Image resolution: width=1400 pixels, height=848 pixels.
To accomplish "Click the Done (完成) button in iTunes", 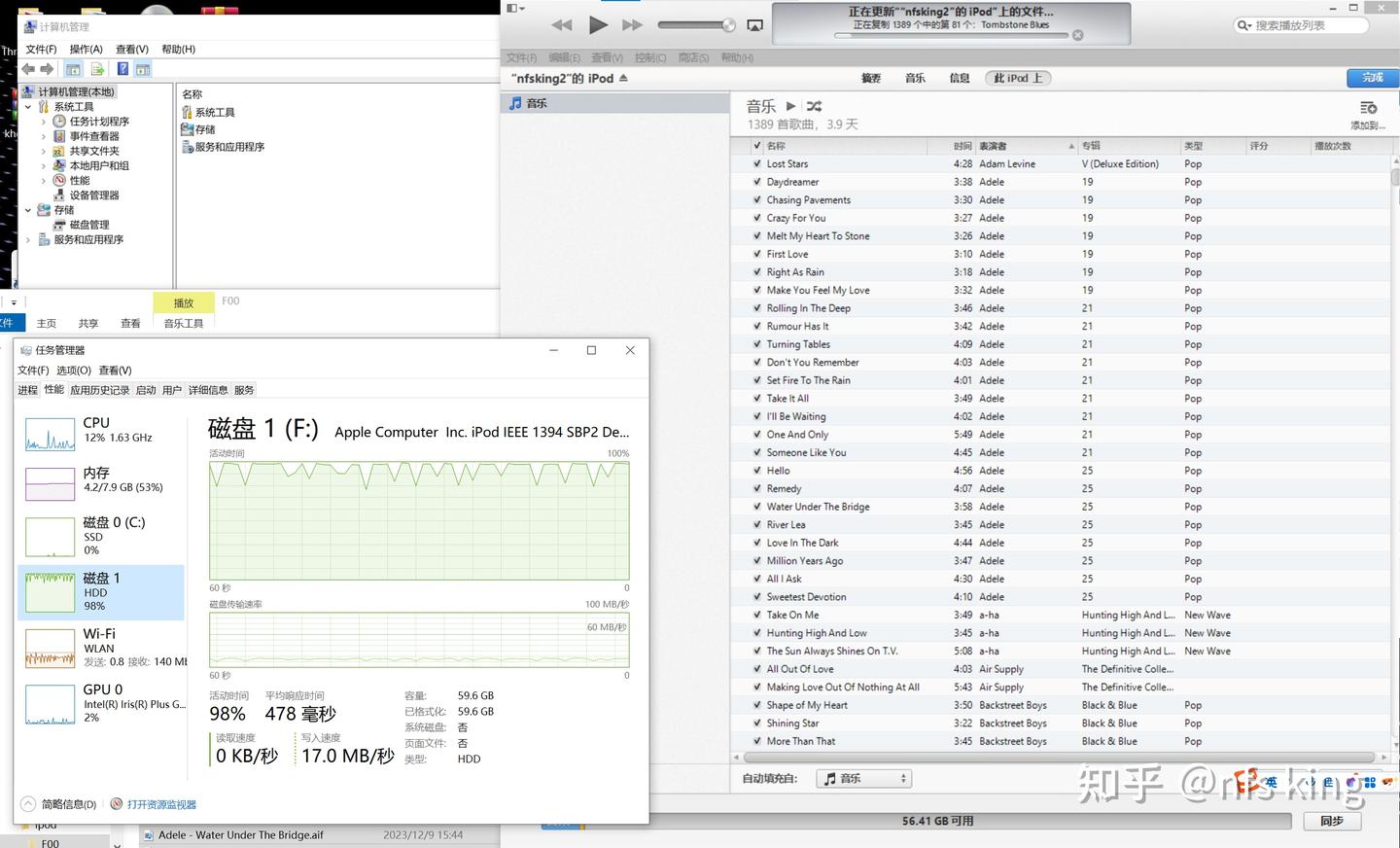I will (1372, 78).
